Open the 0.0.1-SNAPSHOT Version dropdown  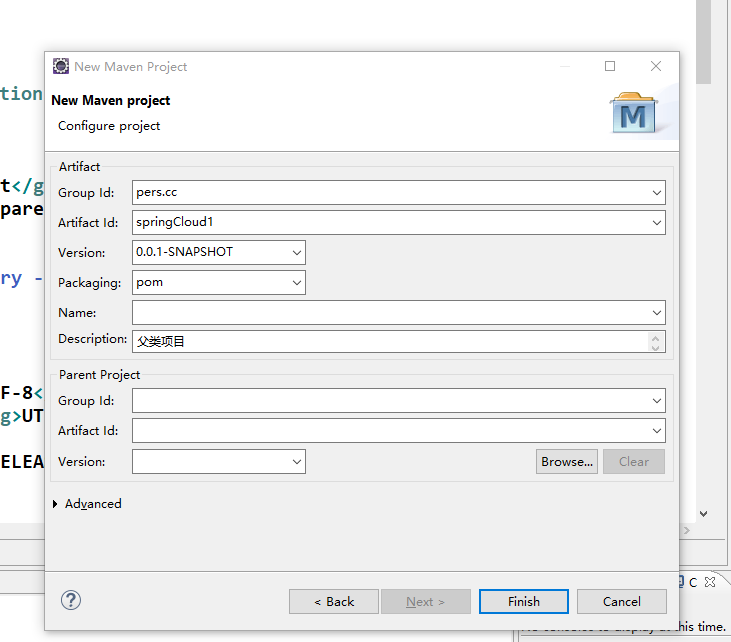click(x=297, y=252)
